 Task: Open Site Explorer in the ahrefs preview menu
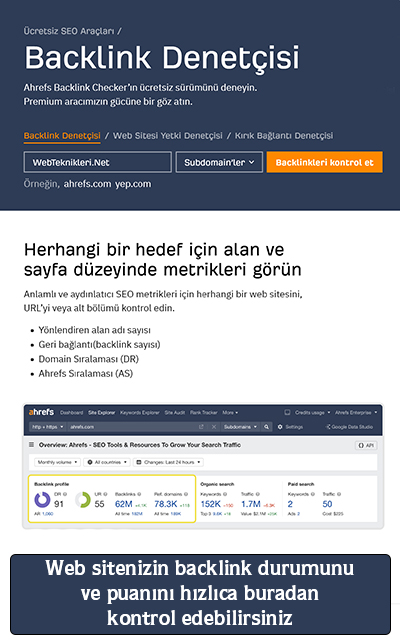click(x=102, y=413)
